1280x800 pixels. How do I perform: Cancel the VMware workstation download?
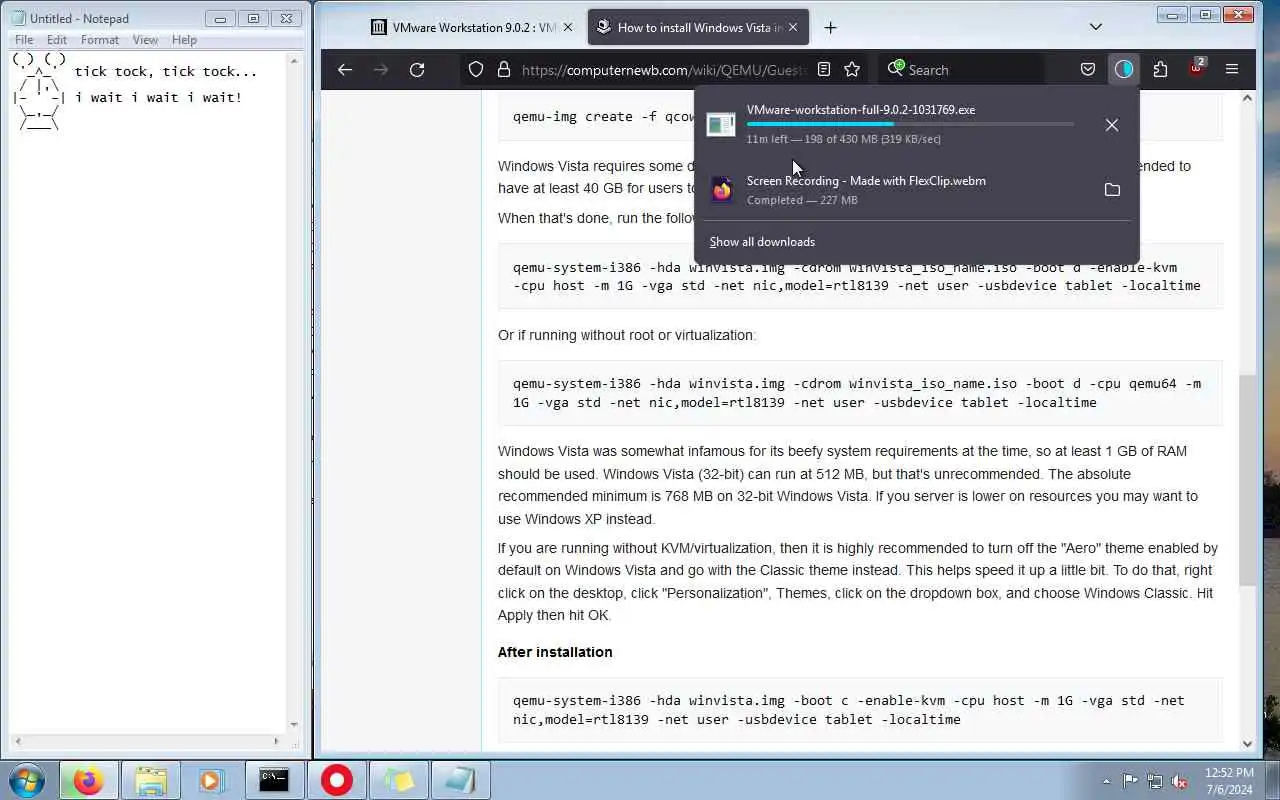coord(1112,125)
